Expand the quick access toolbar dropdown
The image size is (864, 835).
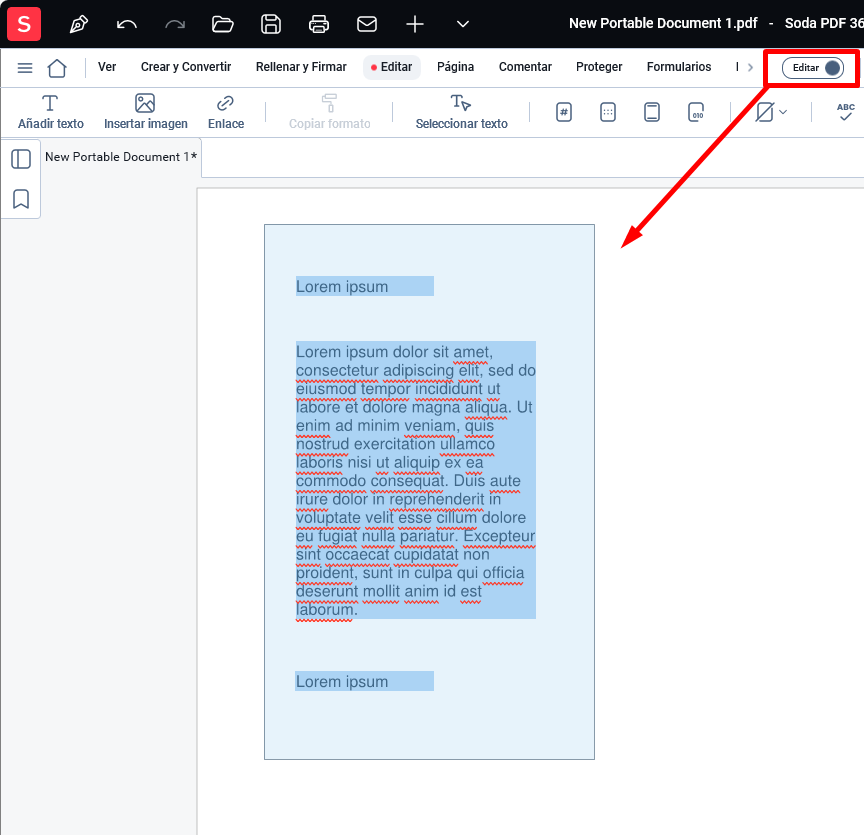tap(463, 24)
